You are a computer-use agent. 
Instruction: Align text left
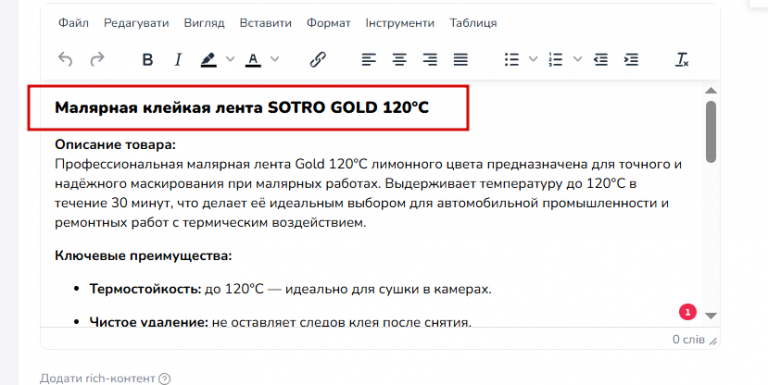[x=369, y=60]
